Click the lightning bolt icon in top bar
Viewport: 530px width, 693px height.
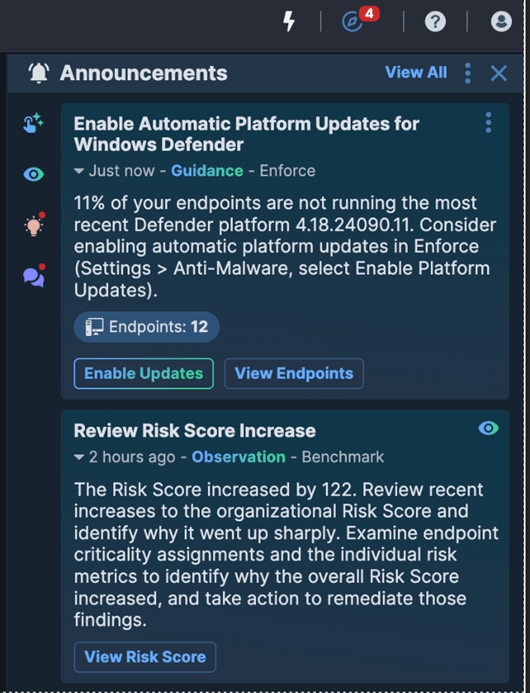[x=289, y=21]
